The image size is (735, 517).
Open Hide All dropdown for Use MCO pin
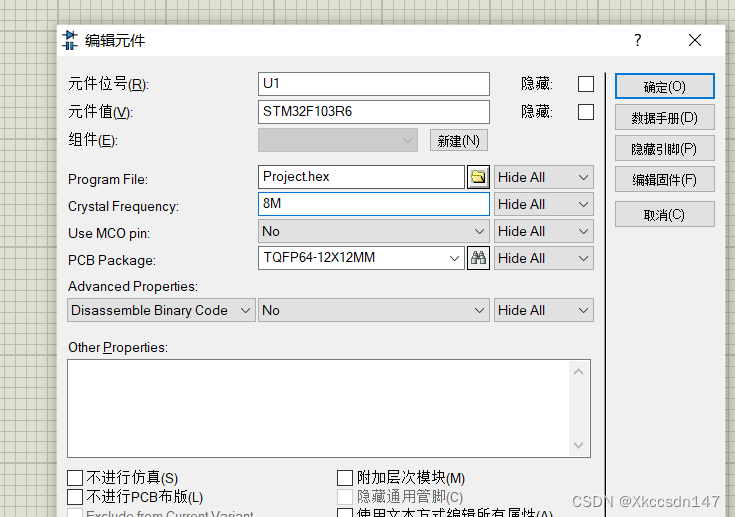(x=544, y=231)
